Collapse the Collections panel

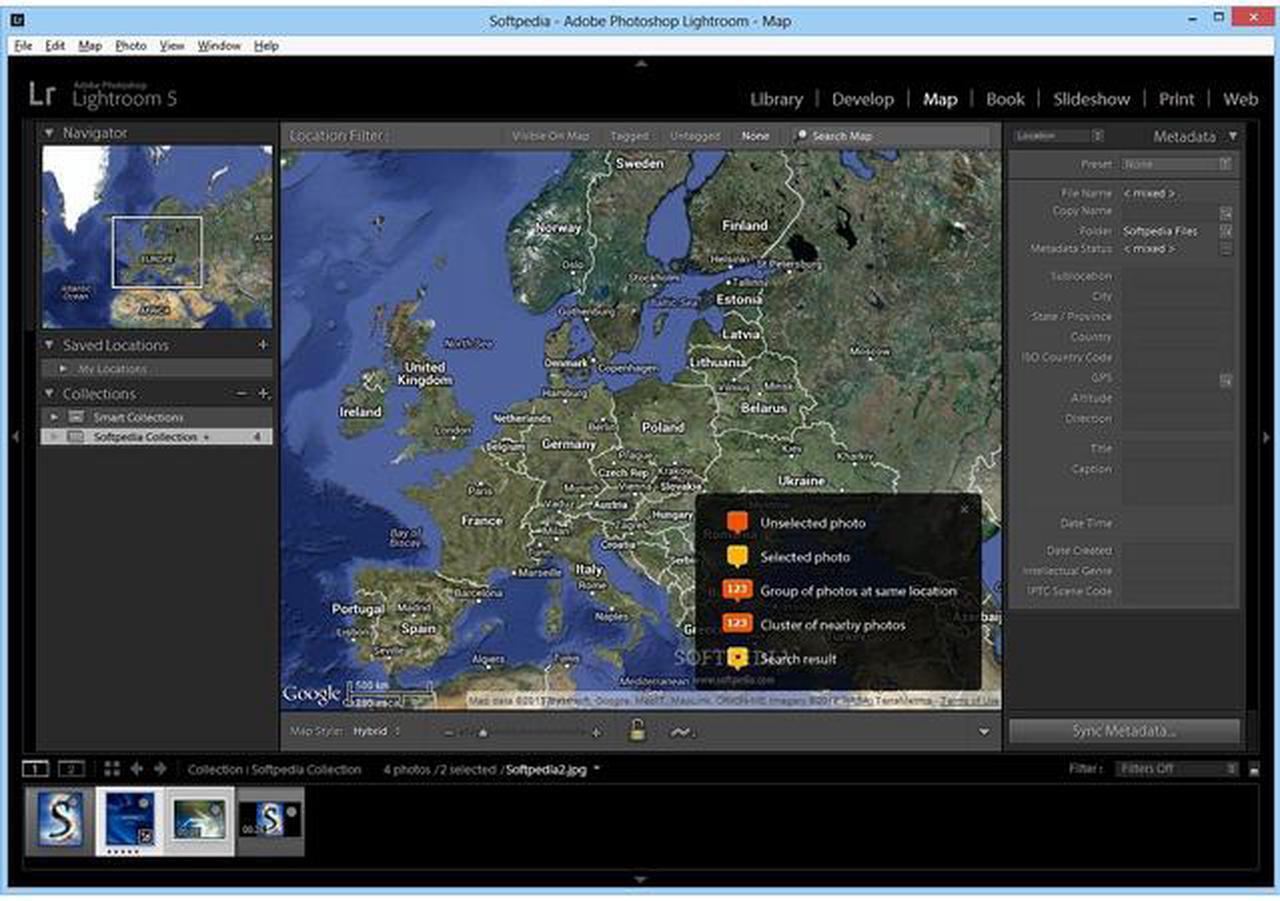(x=48, y=394)
